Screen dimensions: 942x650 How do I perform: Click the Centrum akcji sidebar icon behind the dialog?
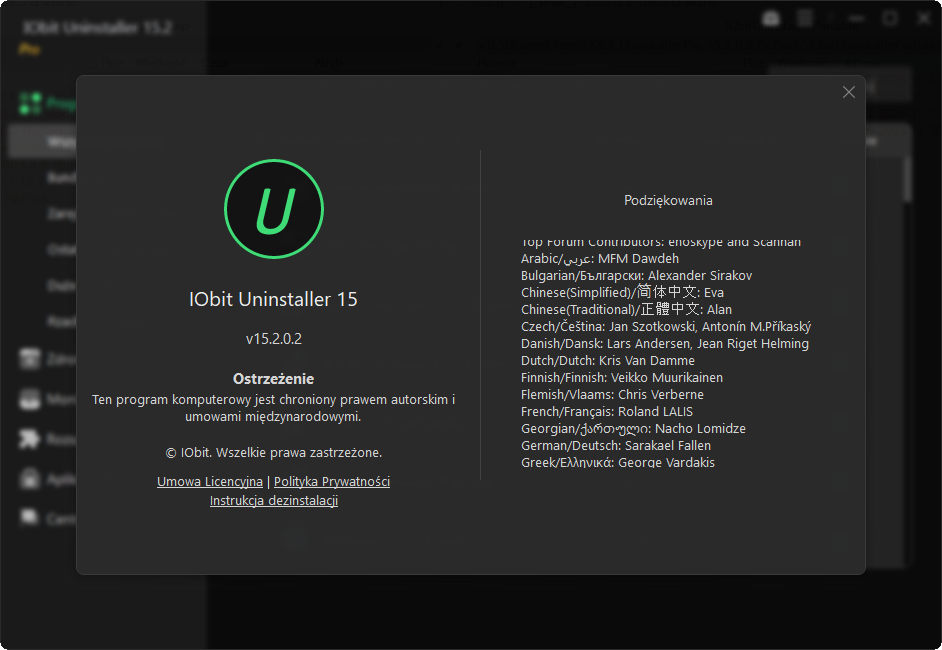click(x=29, y=517)
